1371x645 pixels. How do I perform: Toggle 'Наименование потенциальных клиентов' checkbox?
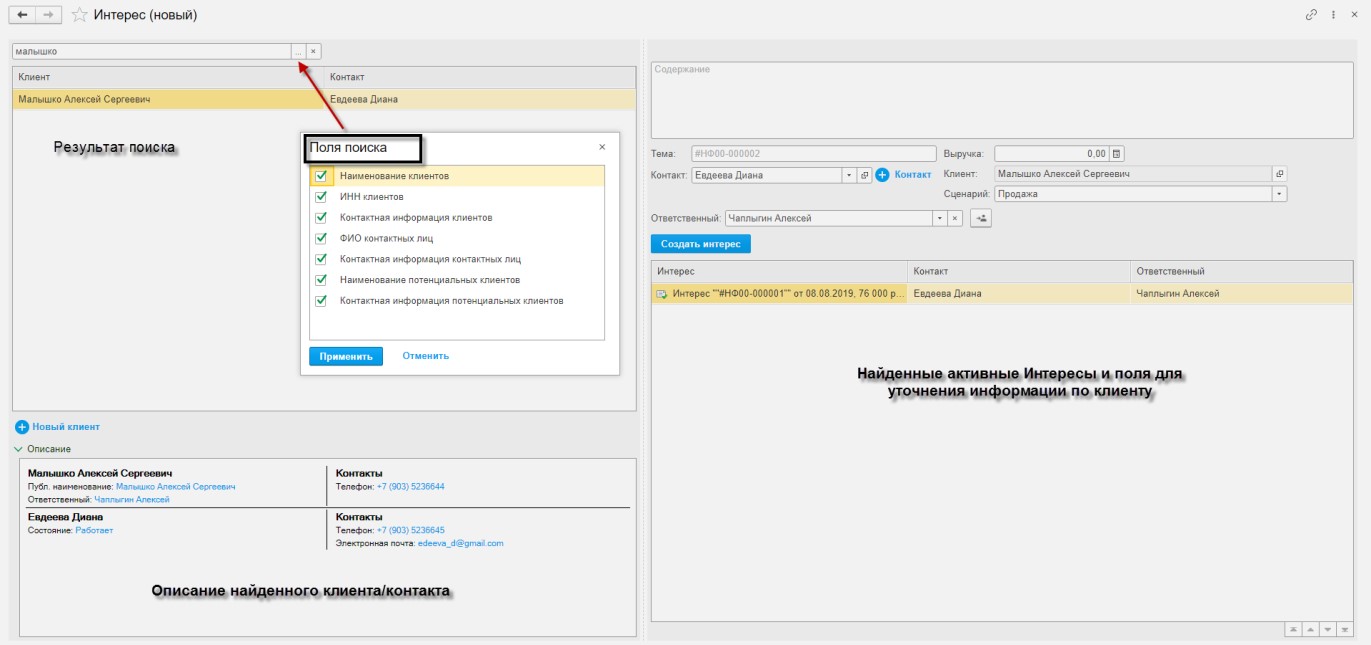click(321, 280)
